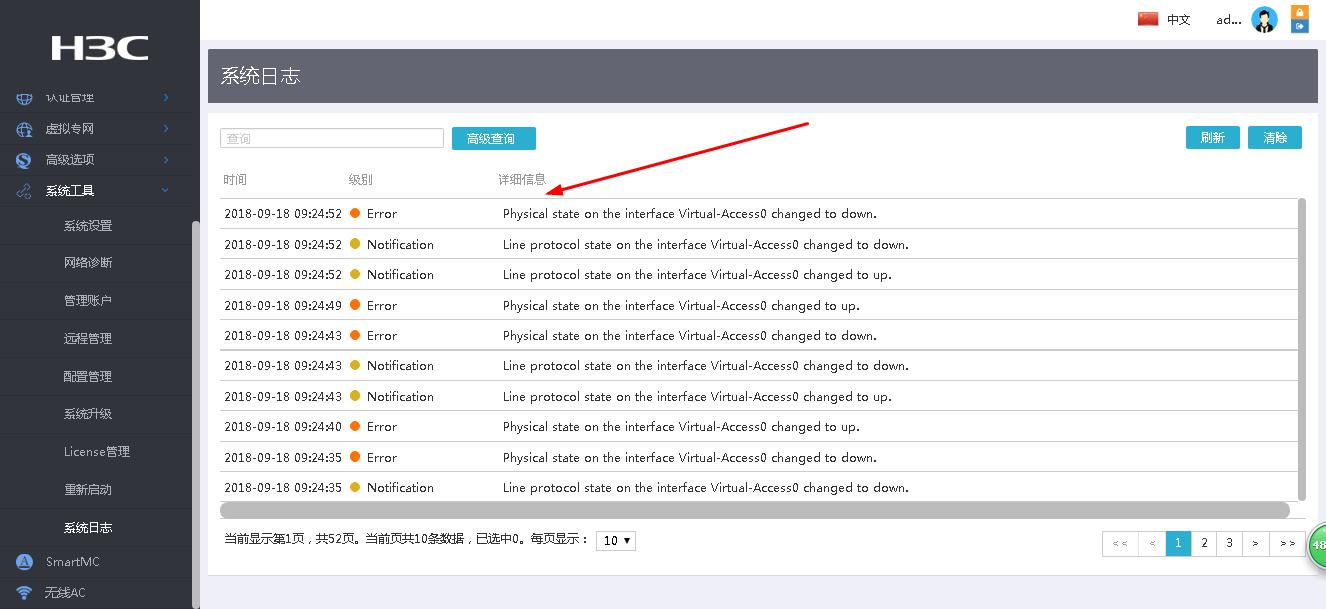Click the log table vertical scrollbar
This screenshot has height=609, width=1326.
(1302, 348)
